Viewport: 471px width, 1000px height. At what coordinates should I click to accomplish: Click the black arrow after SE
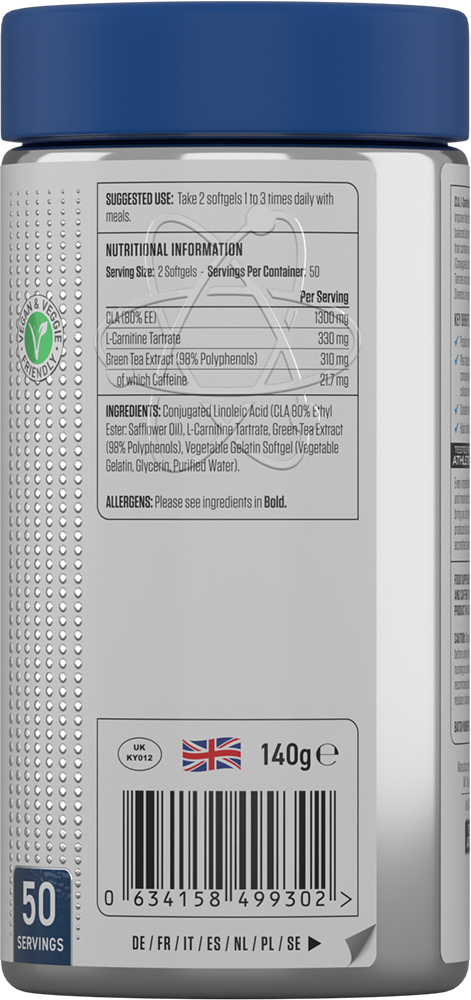[314, 944]
